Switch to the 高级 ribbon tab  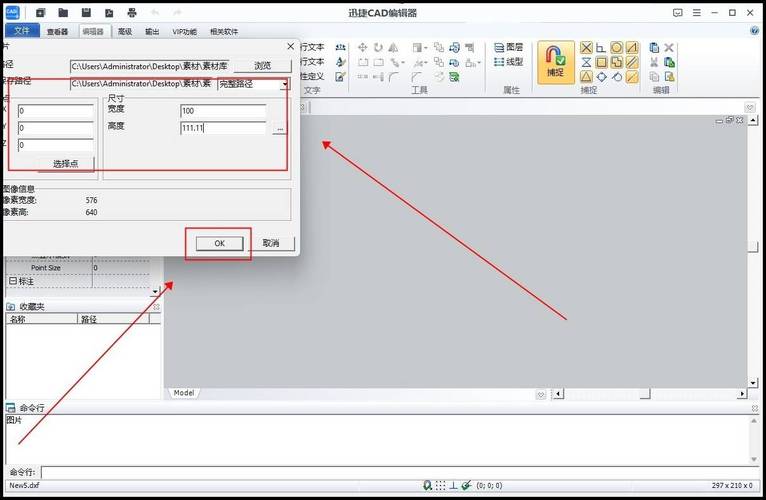pos(124,31)
